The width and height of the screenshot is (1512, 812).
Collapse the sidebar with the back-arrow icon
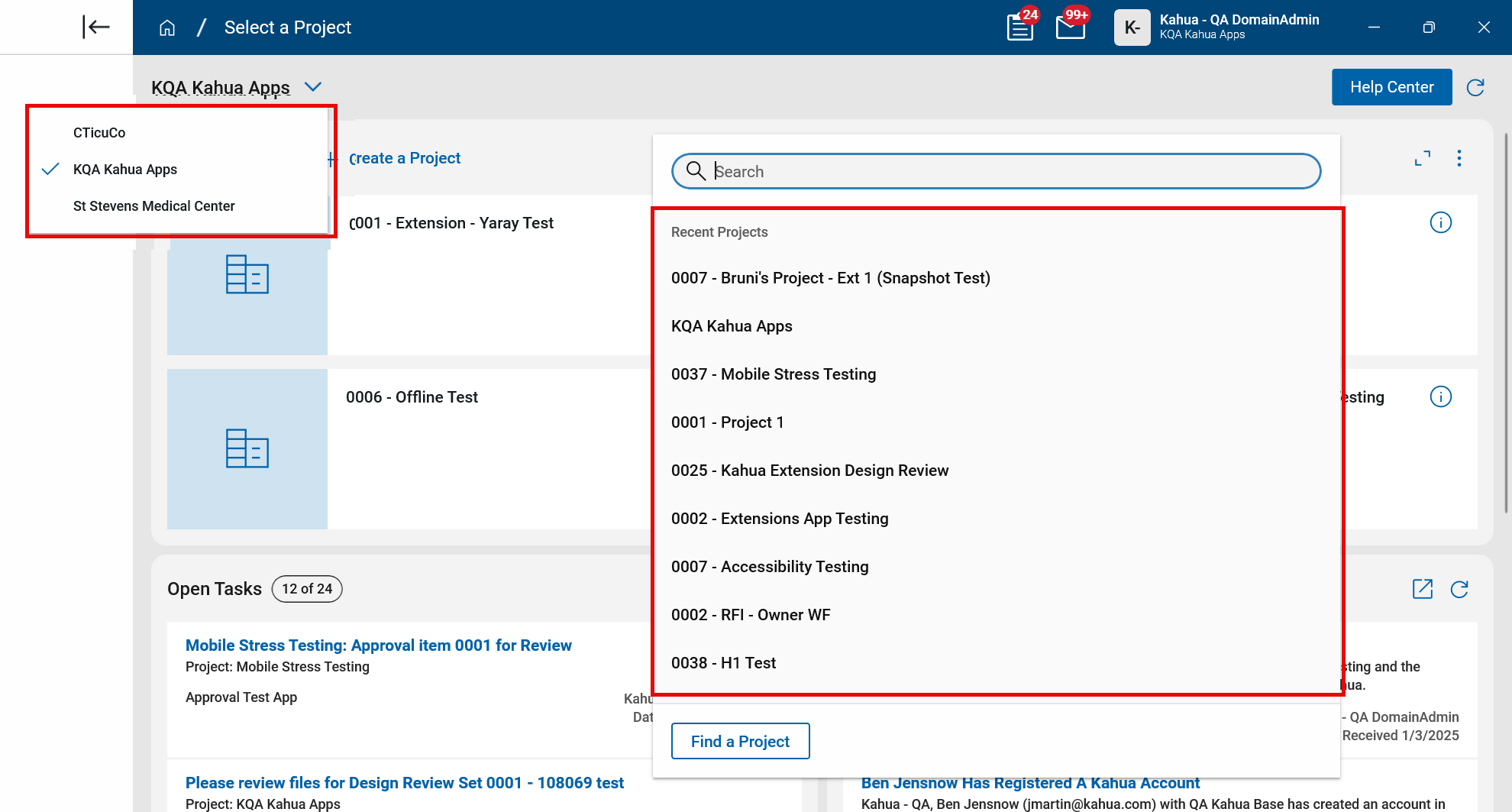pyautogui.click(x=96, y=27)
